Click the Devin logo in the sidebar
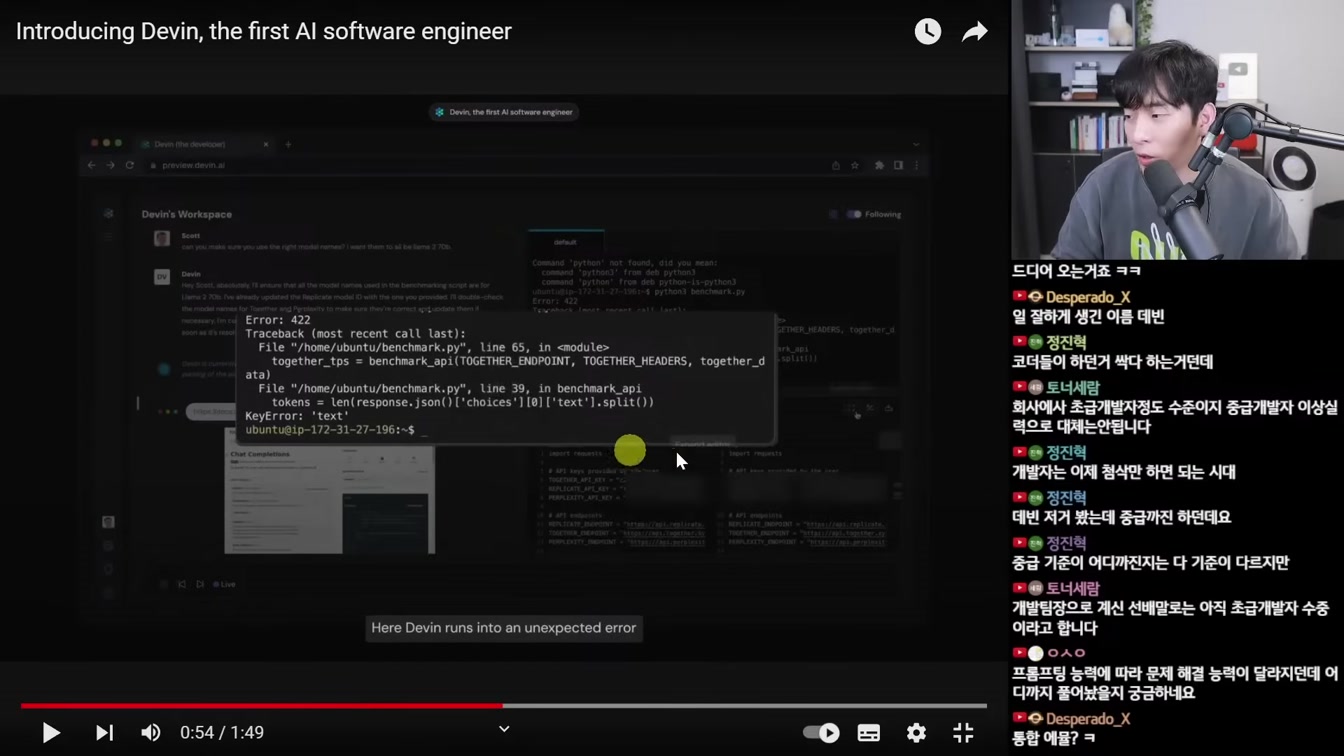This screenshot has height=756, width=1344. (x=108, y=214)
